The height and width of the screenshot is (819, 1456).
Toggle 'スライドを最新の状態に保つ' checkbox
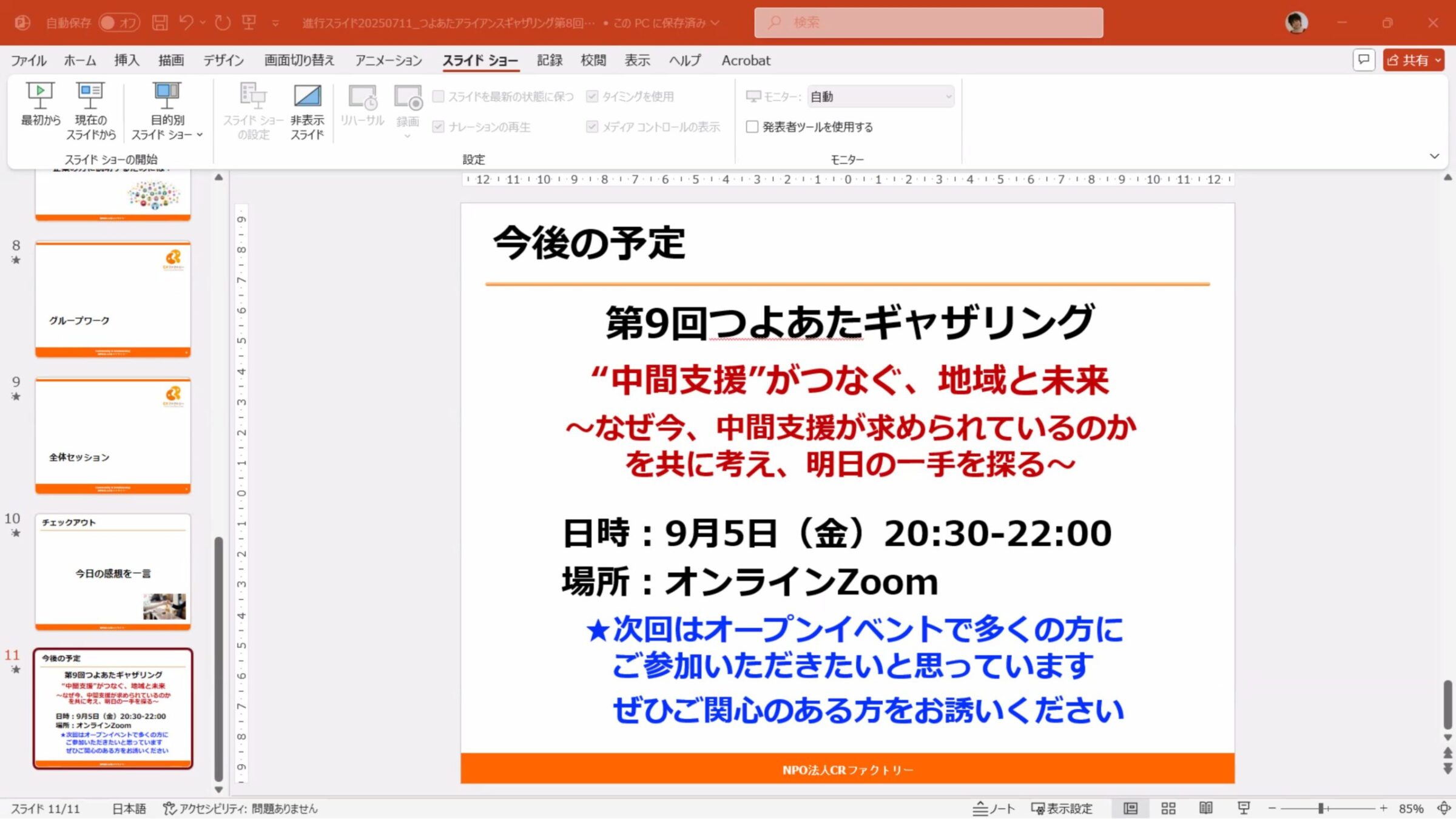coord(438,96)
